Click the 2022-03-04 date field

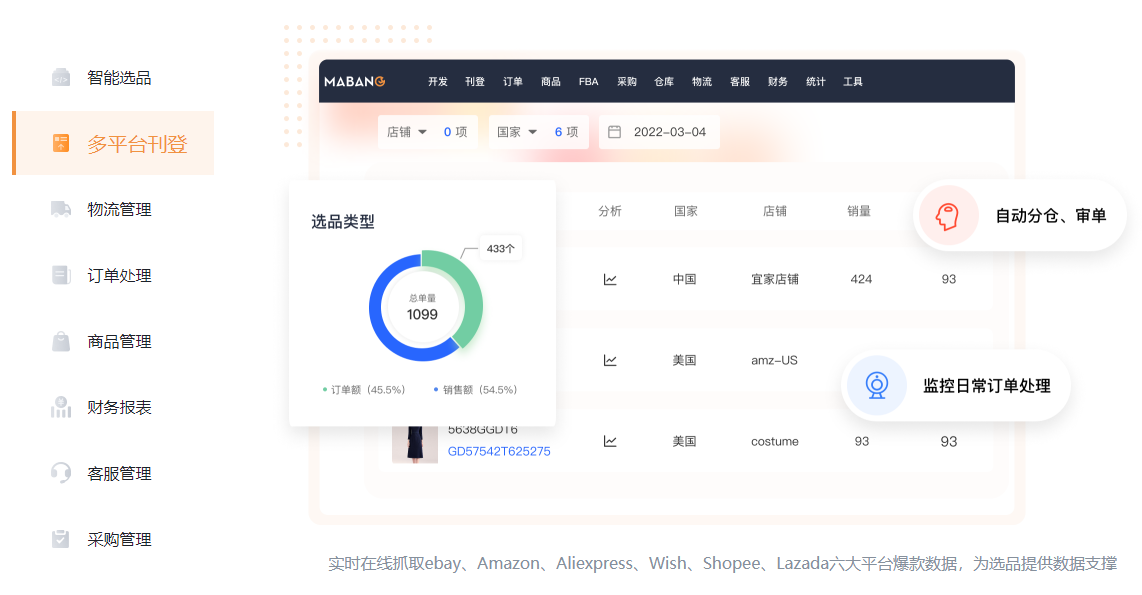tap(659, 132)
